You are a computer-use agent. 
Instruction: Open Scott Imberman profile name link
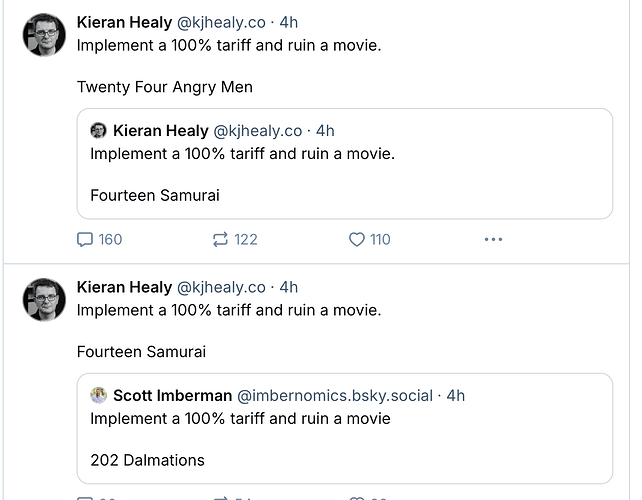coord(173,396)
